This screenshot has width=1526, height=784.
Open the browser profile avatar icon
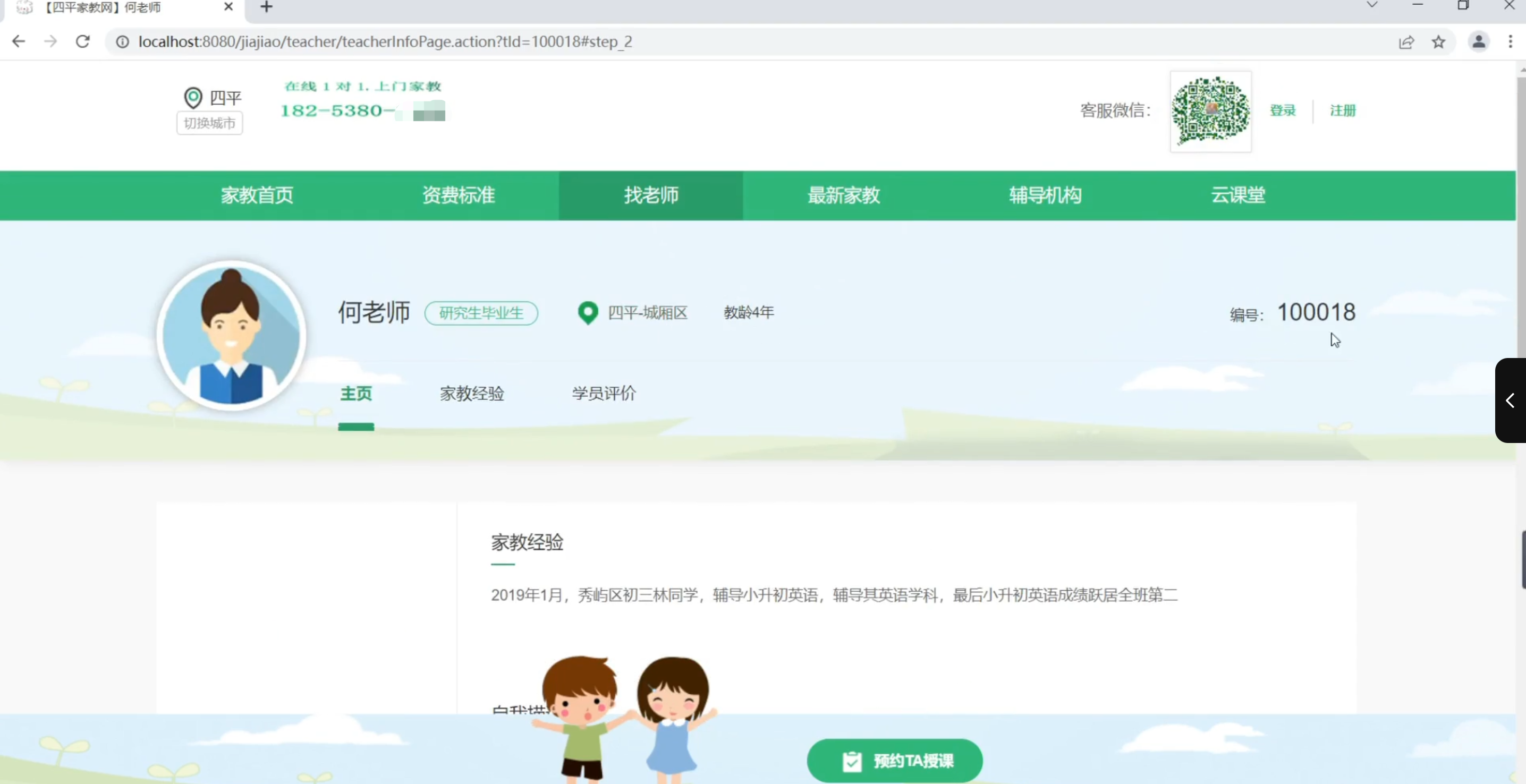click(1479, 41)
